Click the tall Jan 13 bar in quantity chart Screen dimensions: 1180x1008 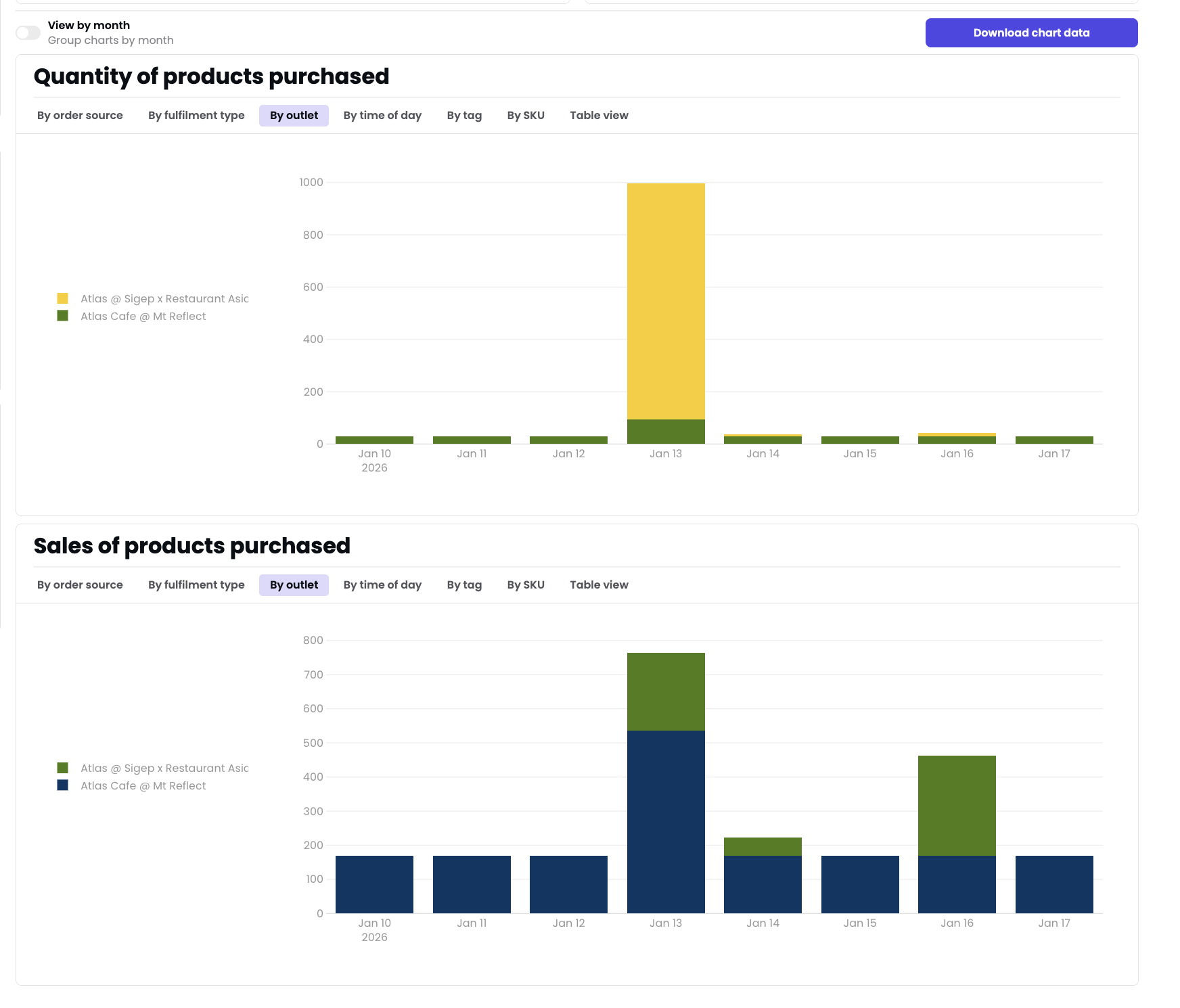point(666,304)
